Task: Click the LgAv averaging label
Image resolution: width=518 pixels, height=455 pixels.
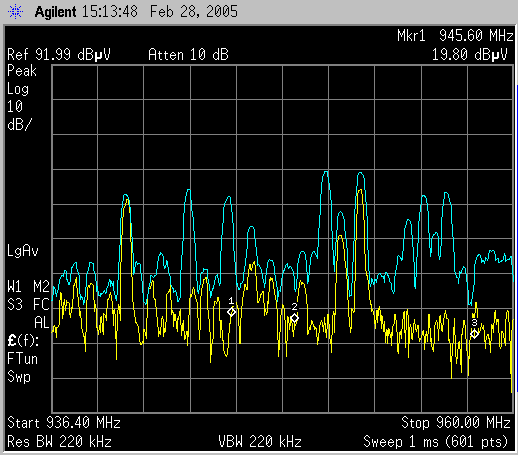Action: tap(23, 251)
